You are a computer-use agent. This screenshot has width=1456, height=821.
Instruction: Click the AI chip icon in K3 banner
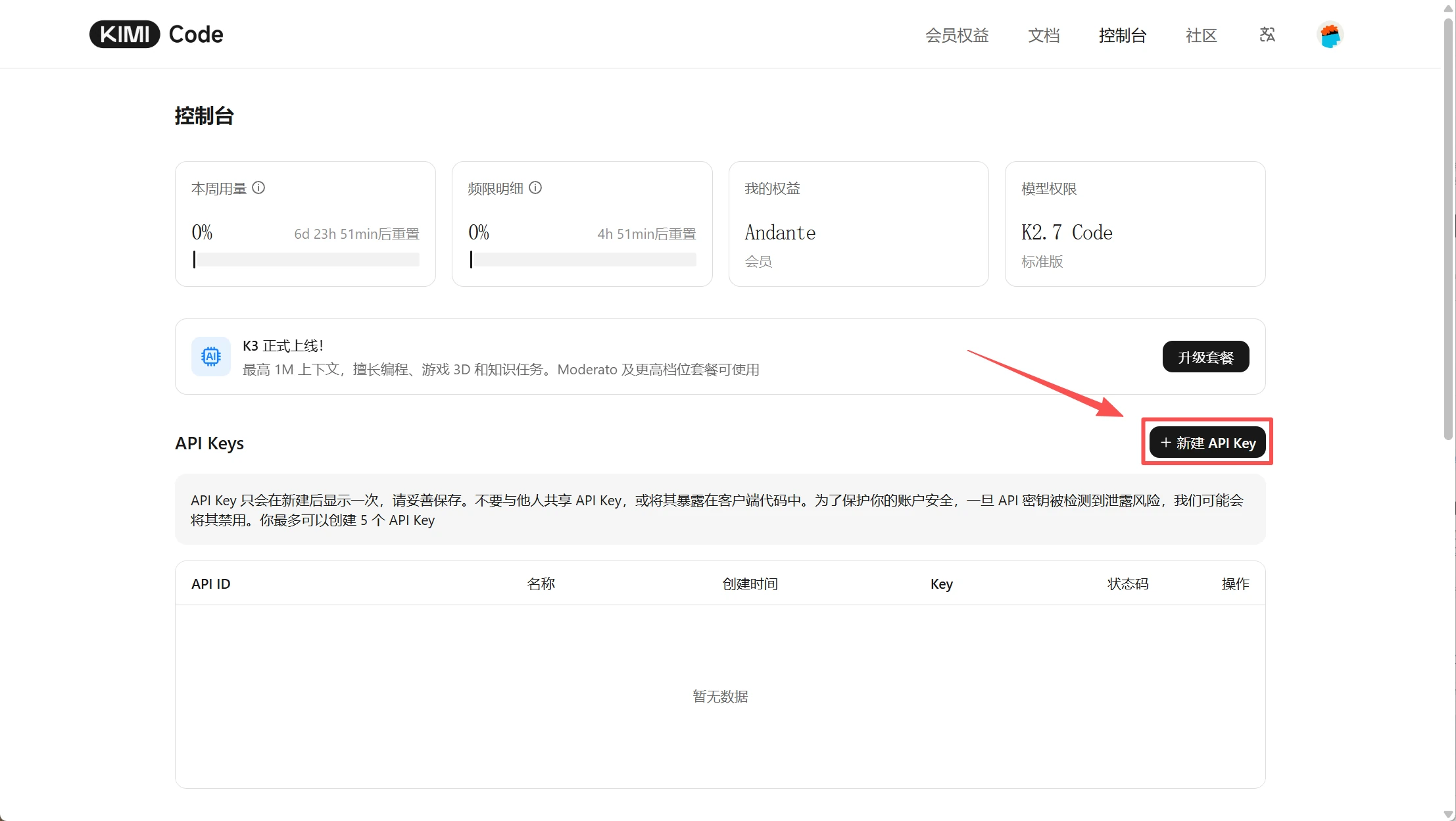(x=211, y=357)
